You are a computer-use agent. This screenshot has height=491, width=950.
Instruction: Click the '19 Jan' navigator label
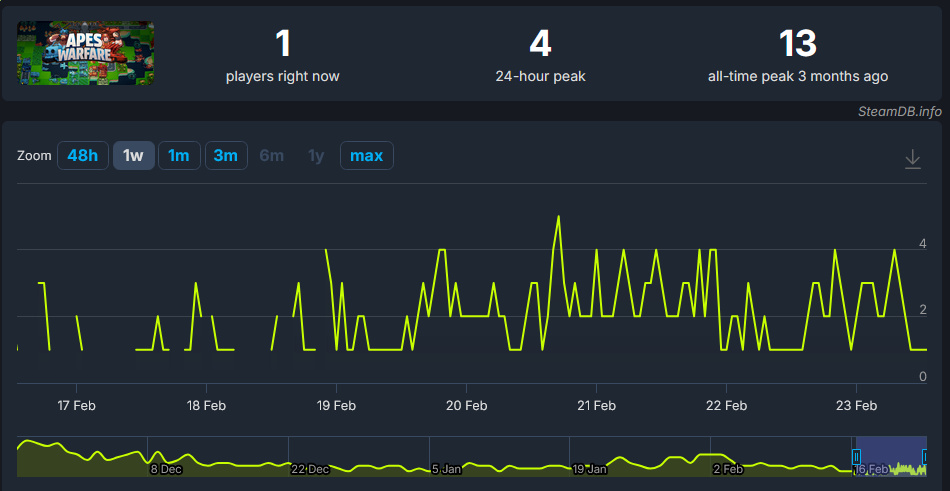(590, 469)
